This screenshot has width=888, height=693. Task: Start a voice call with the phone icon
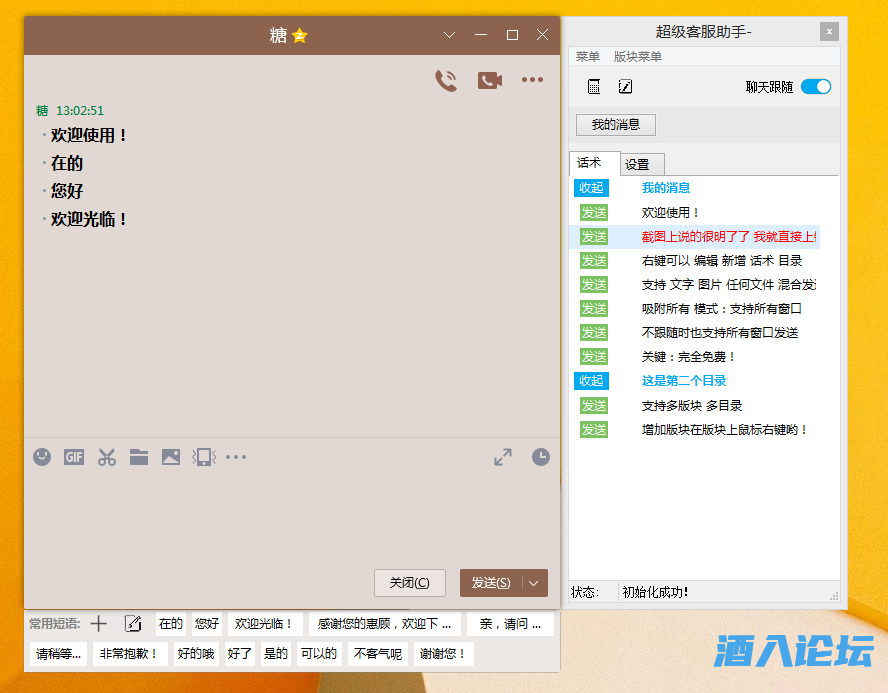click(x=446, y=81)
